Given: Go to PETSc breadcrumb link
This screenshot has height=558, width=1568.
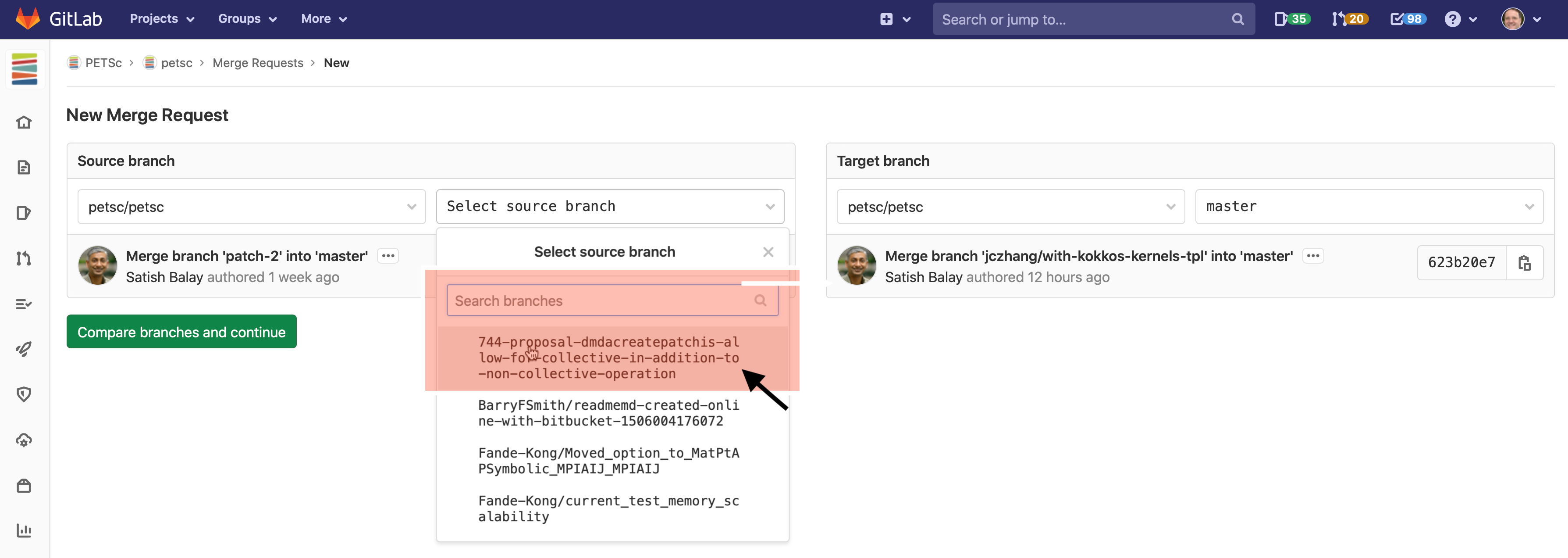Looking at the screenshot, I should pyautogui.click(x=103, y=63).
